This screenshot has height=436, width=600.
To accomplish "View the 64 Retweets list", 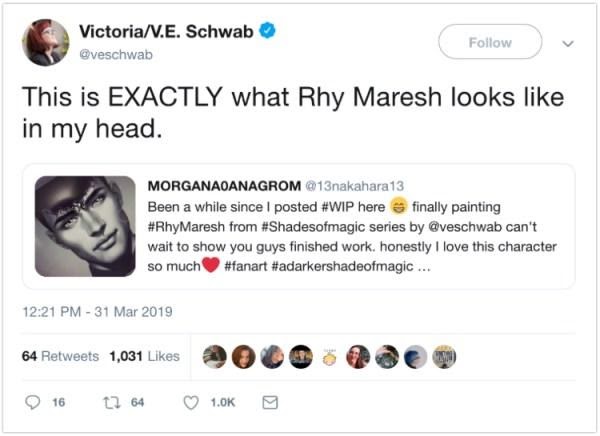I will (x=60, y=356).
